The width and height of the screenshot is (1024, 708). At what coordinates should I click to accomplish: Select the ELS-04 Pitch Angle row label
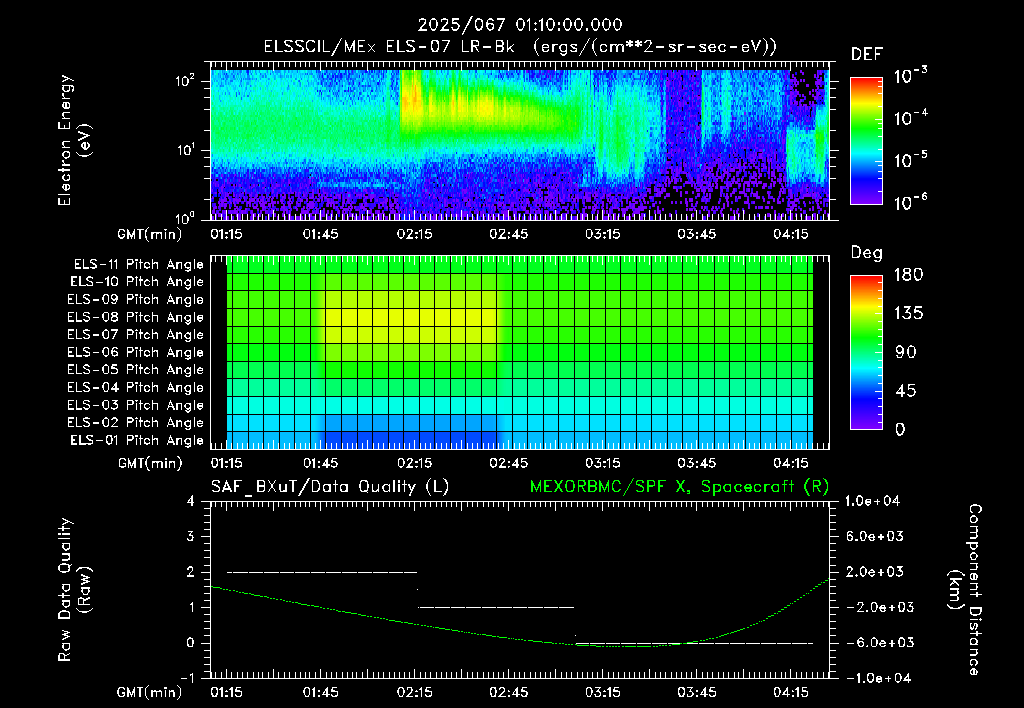click(136, 388)
